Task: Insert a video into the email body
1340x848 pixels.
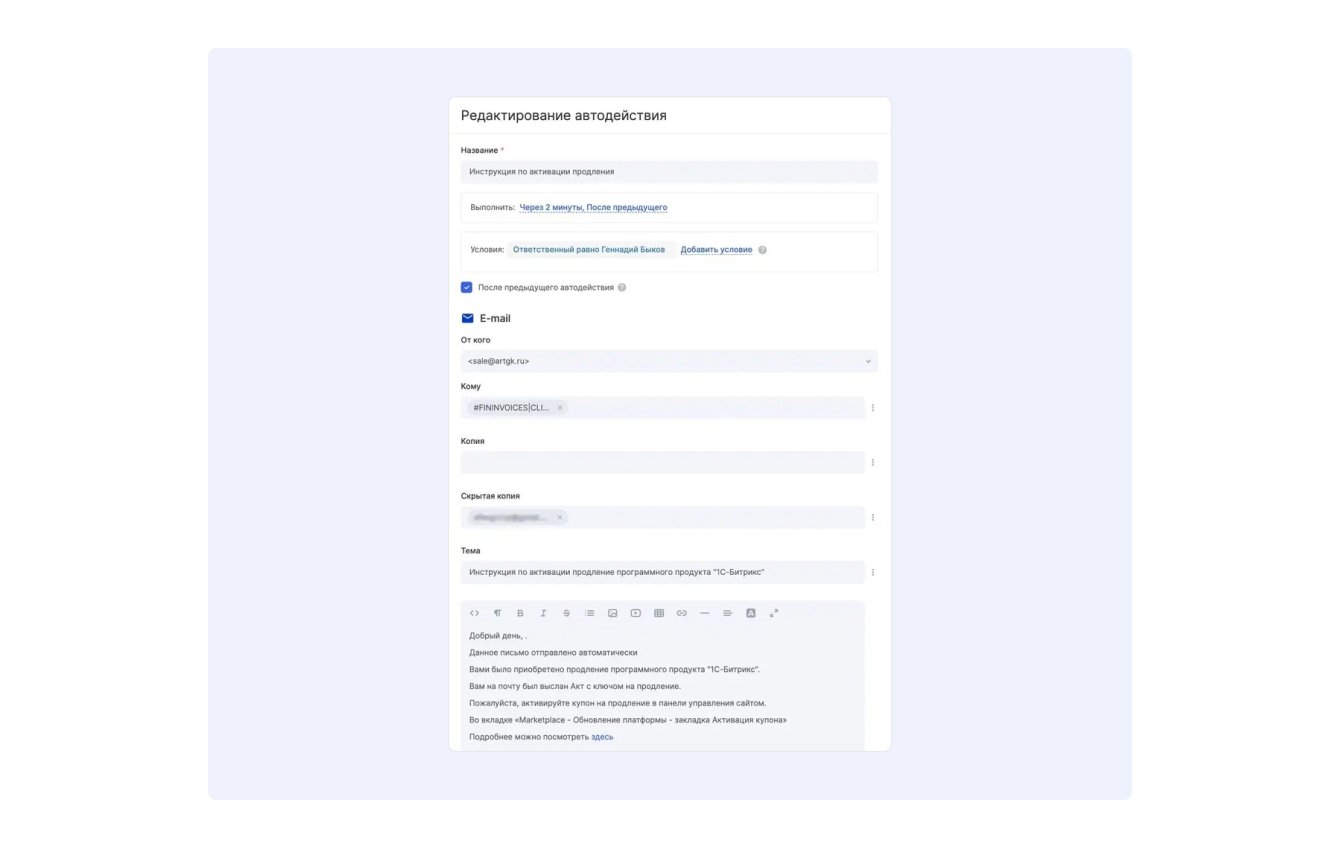Action: (636, 613)
